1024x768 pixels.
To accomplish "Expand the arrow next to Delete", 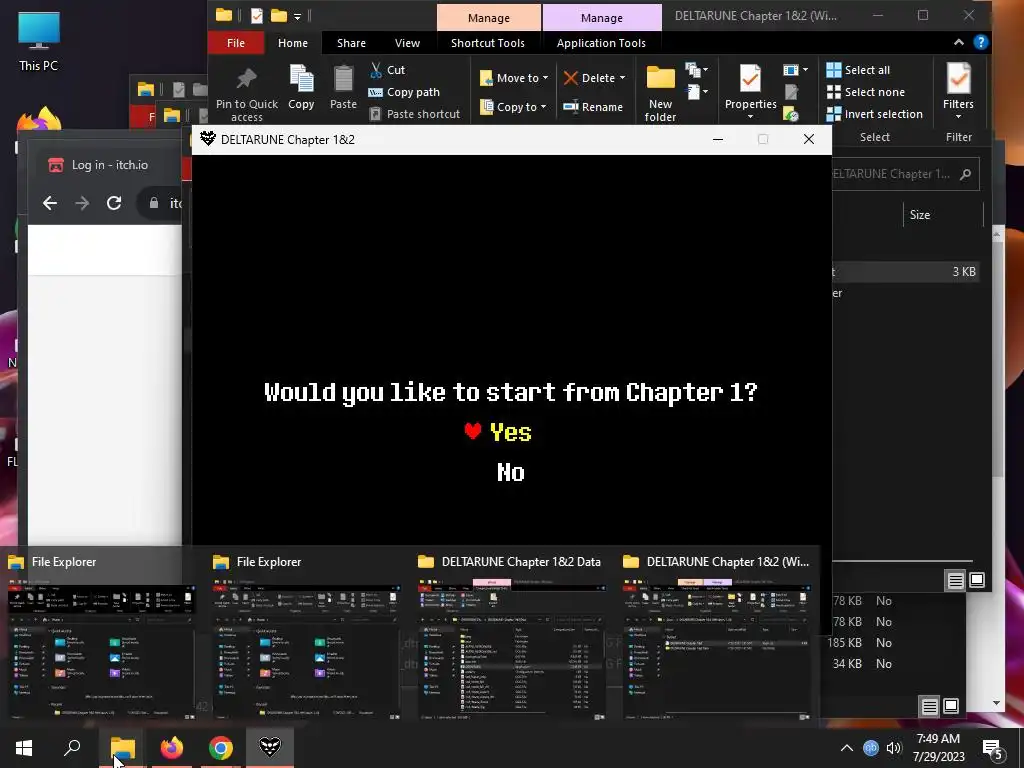I will point(622,78).
